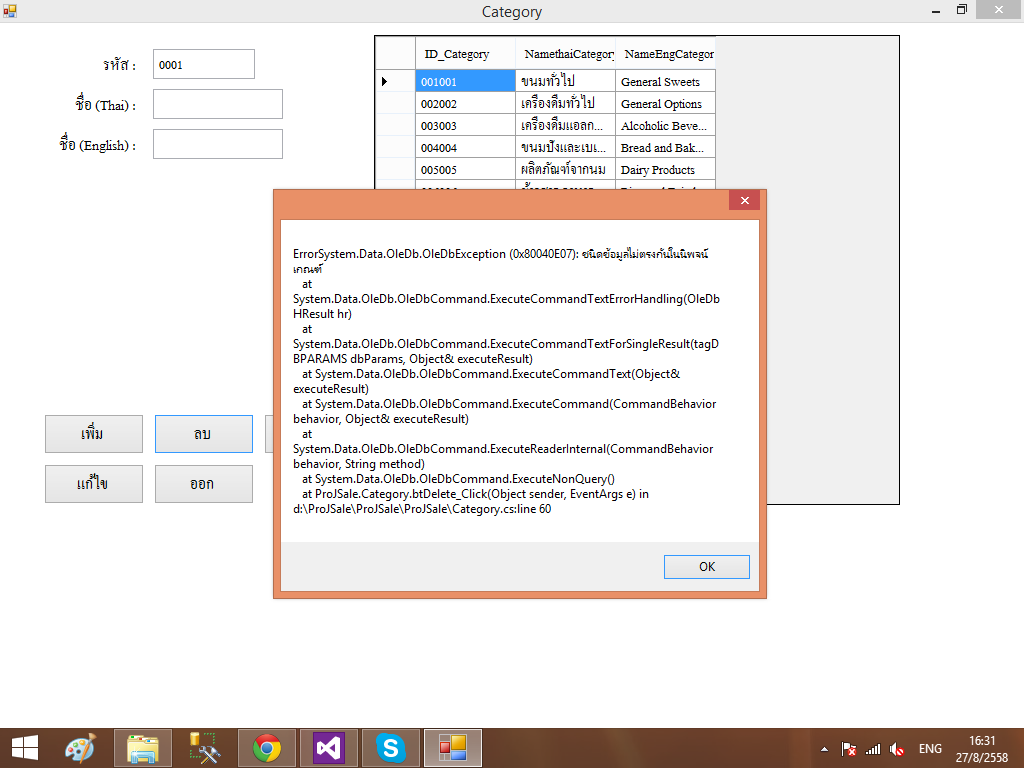Select the ขนมทั่วไป cell
The height and width of the screenshot is (768, 1024).
coord(566,81)
